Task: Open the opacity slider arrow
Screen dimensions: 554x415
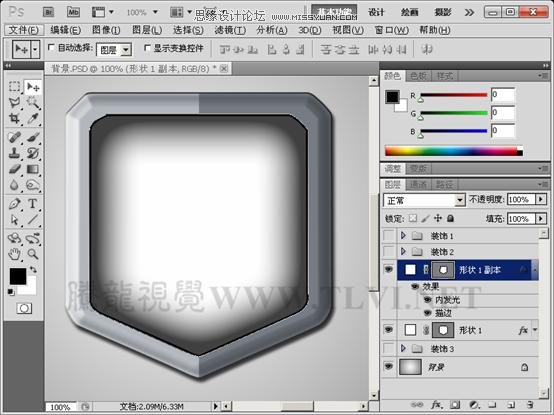Action: tap(541, 200)
